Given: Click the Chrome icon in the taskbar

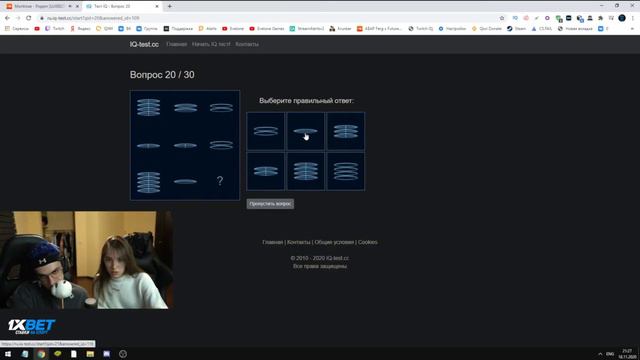Looking at the screenshot, I should [41, 354].
